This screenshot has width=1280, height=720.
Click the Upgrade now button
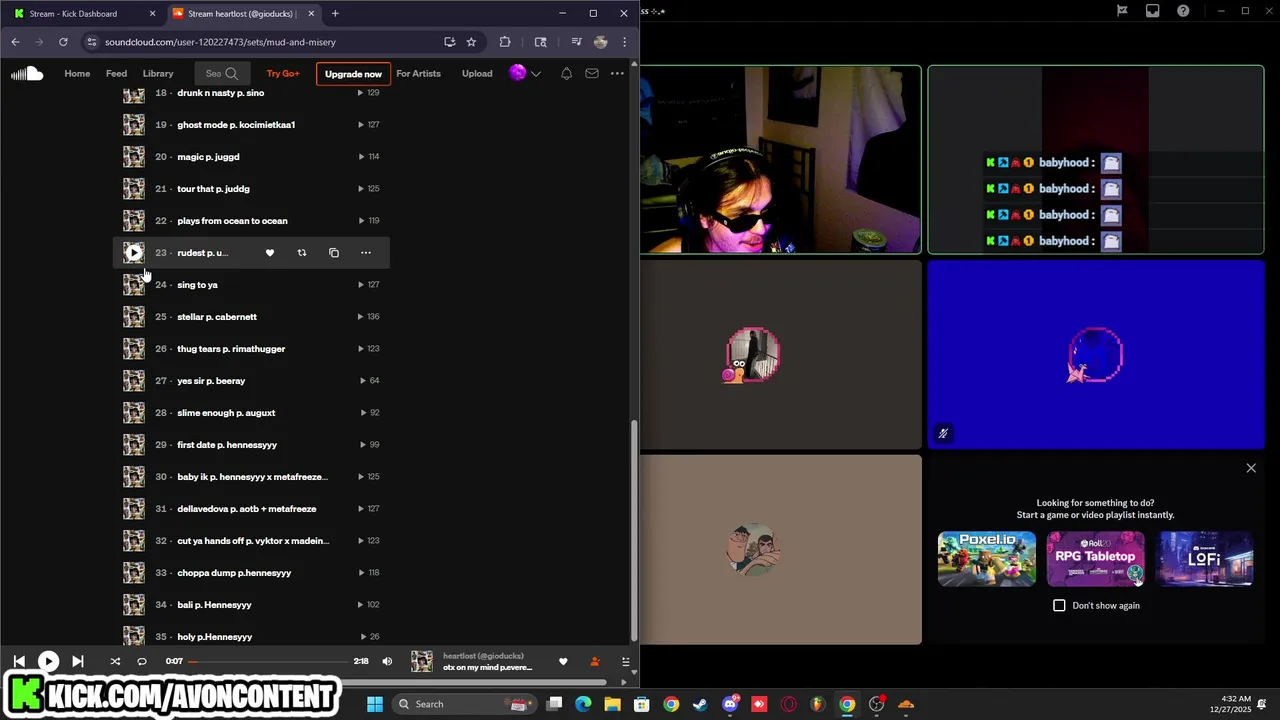(x=353, y=74)
